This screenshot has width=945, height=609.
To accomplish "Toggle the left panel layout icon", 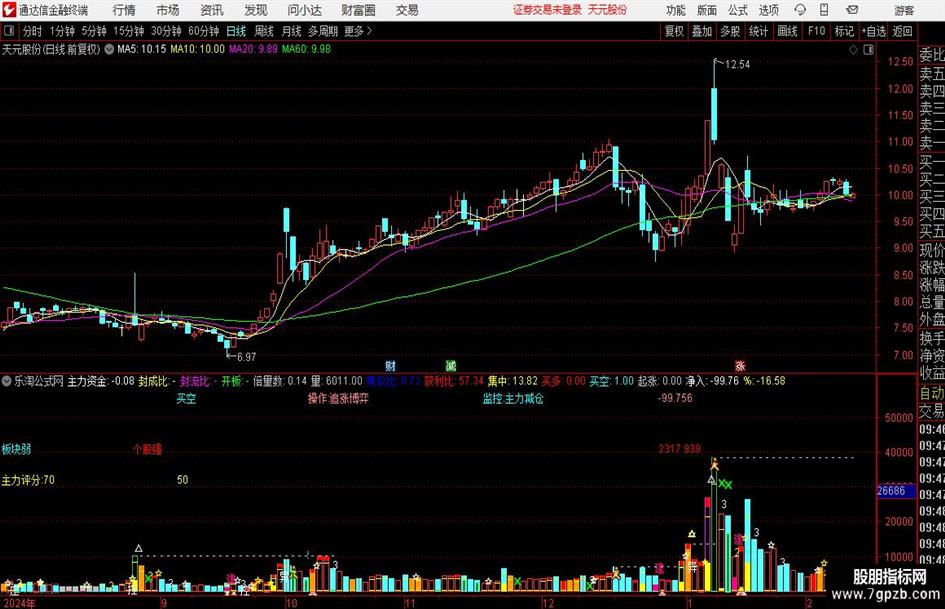I will pyautogui.click(x=9, y=31).
